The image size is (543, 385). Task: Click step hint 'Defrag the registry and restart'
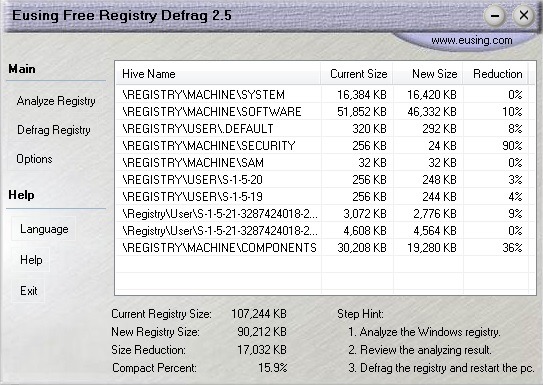441,367
